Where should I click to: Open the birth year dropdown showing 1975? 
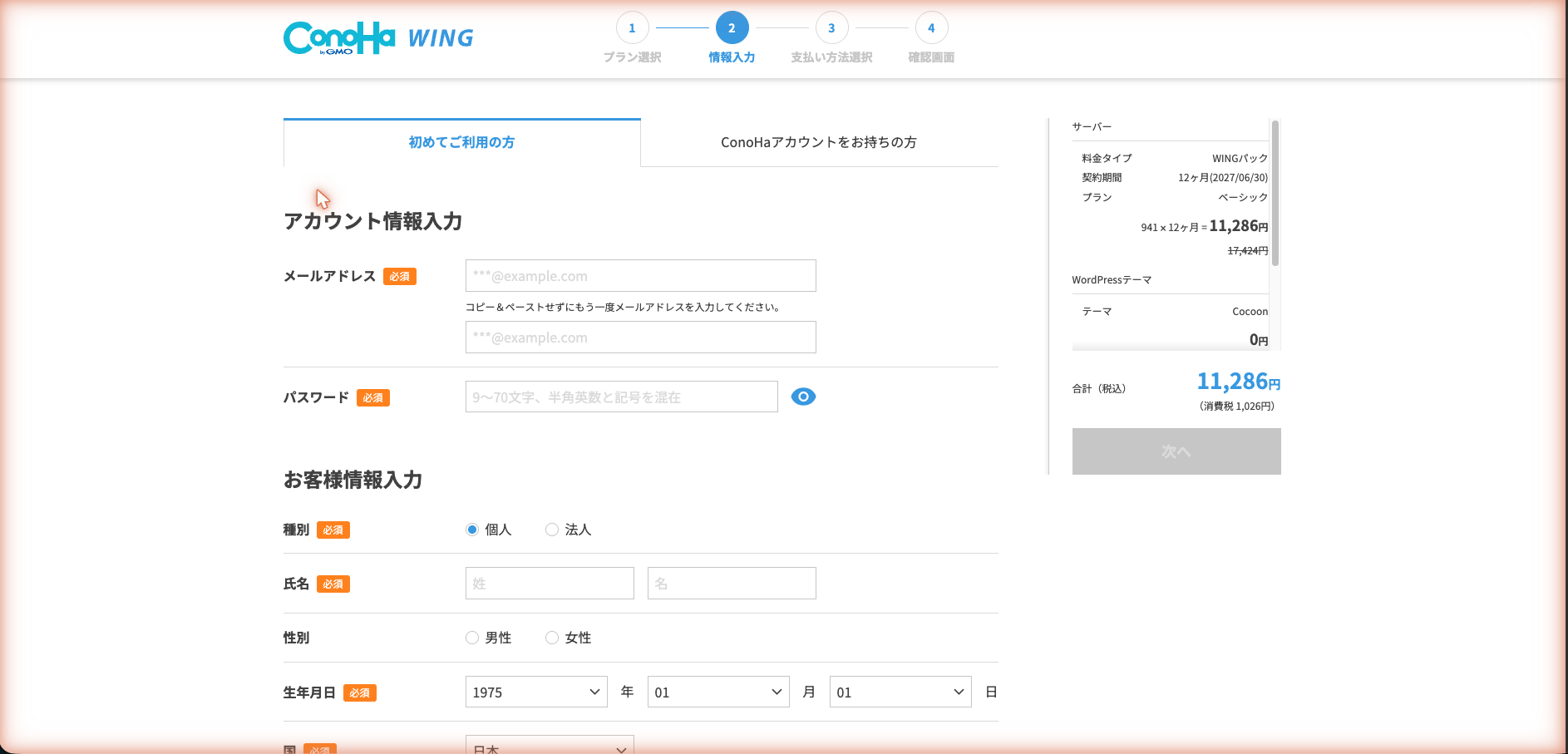point(536,692)
